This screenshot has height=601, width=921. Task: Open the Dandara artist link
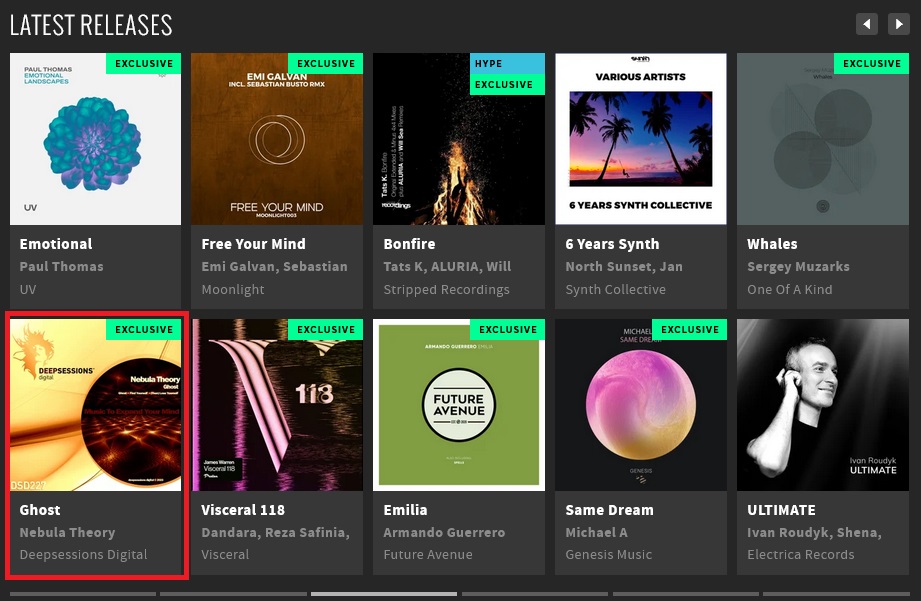coord(230,532)
